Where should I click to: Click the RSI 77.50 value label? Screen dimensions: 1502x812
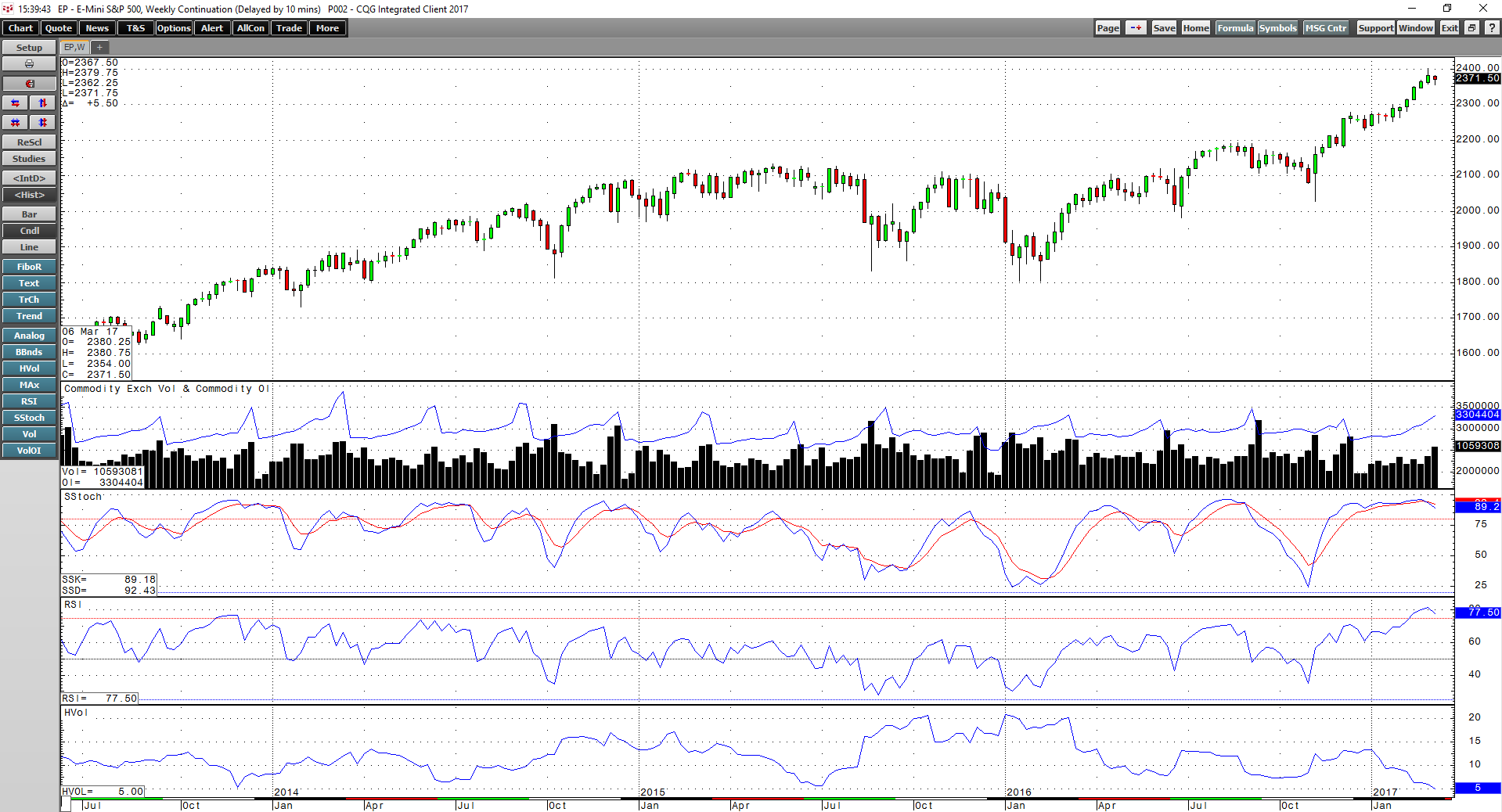coord(1478,613)
